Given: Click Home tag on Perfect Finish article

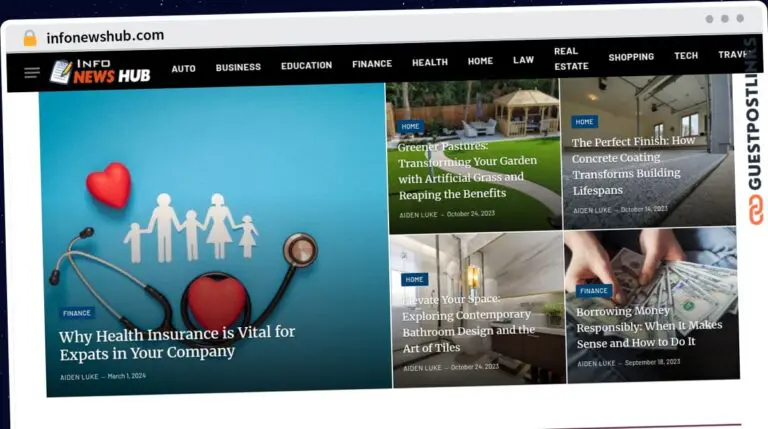Looking at the screenshot, I should (584, 122).
